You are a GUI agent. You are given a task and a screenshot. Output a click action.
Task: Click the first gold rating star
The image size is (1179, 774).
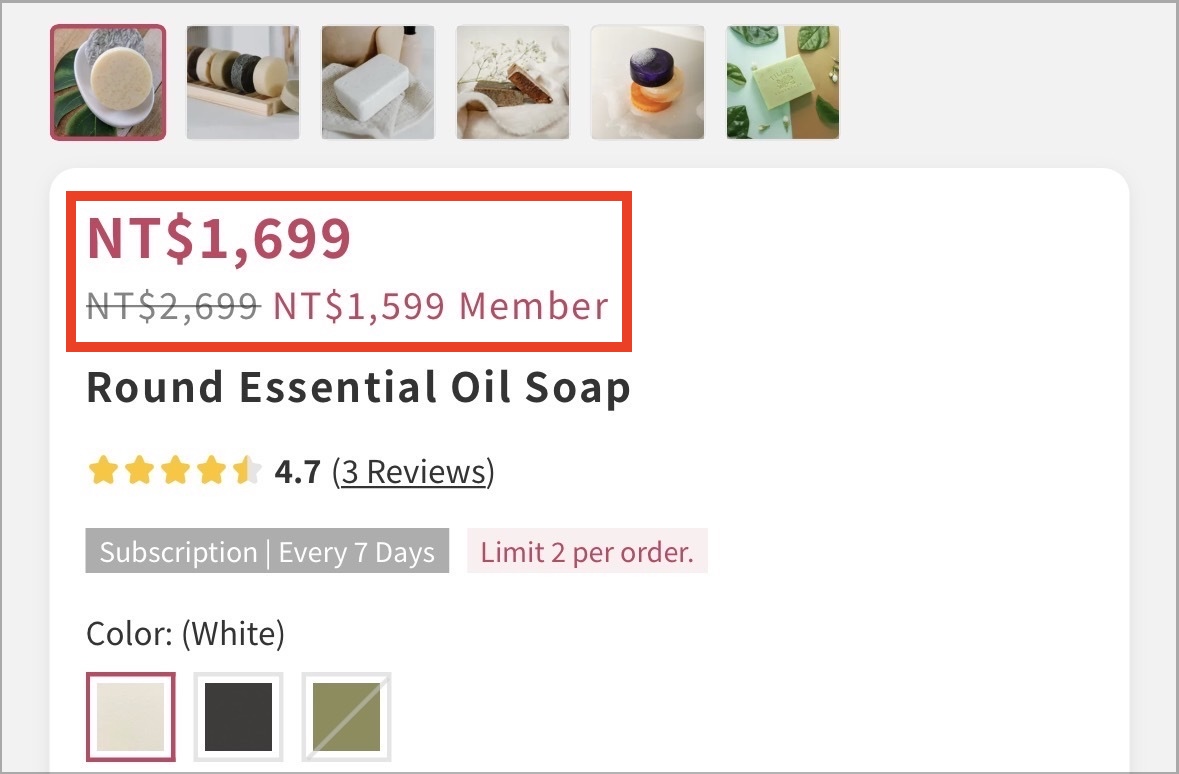[x=103, y=470]
